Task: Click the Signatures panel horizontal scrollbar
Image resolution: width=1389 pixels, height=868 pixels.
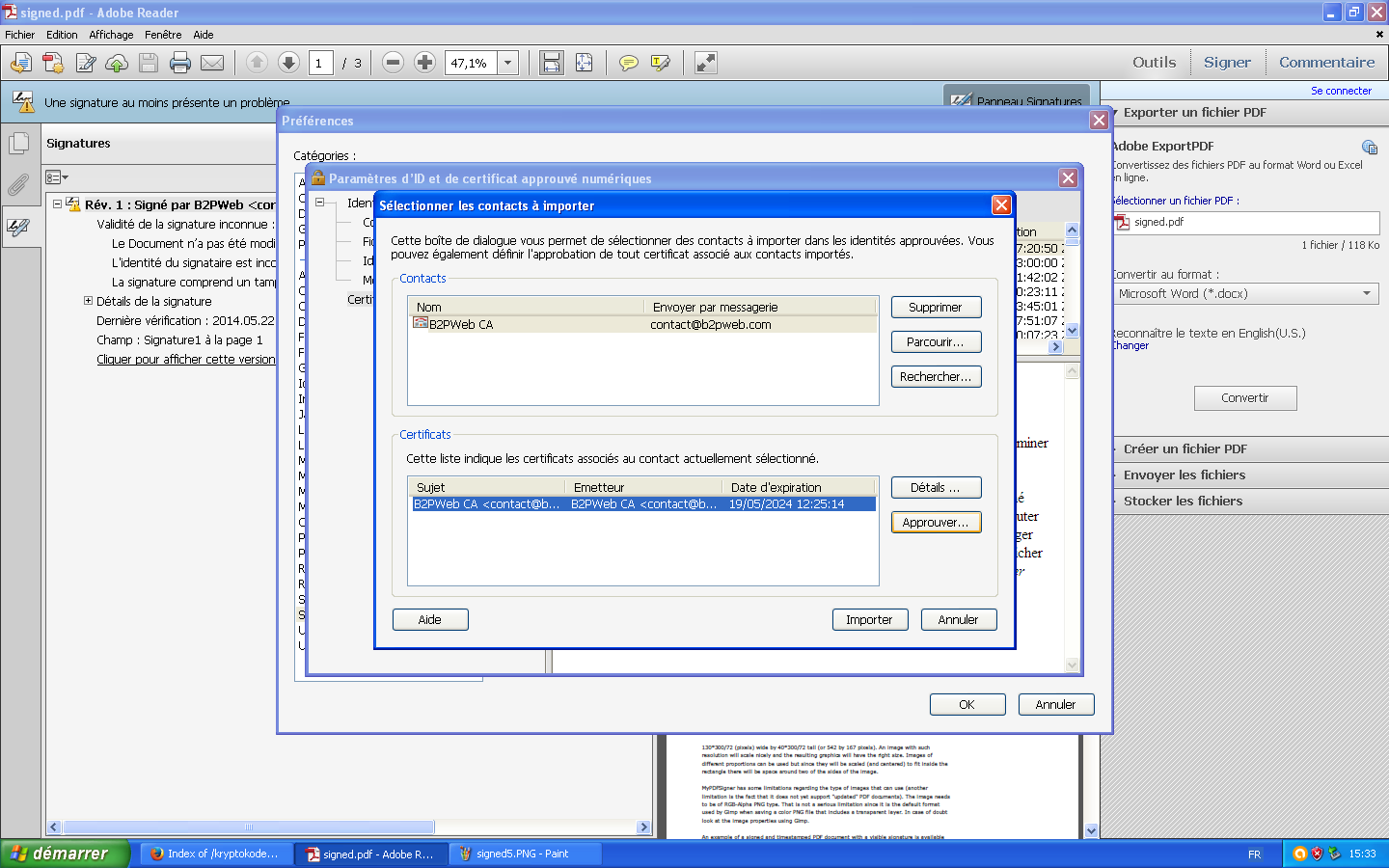Action: 249,827
